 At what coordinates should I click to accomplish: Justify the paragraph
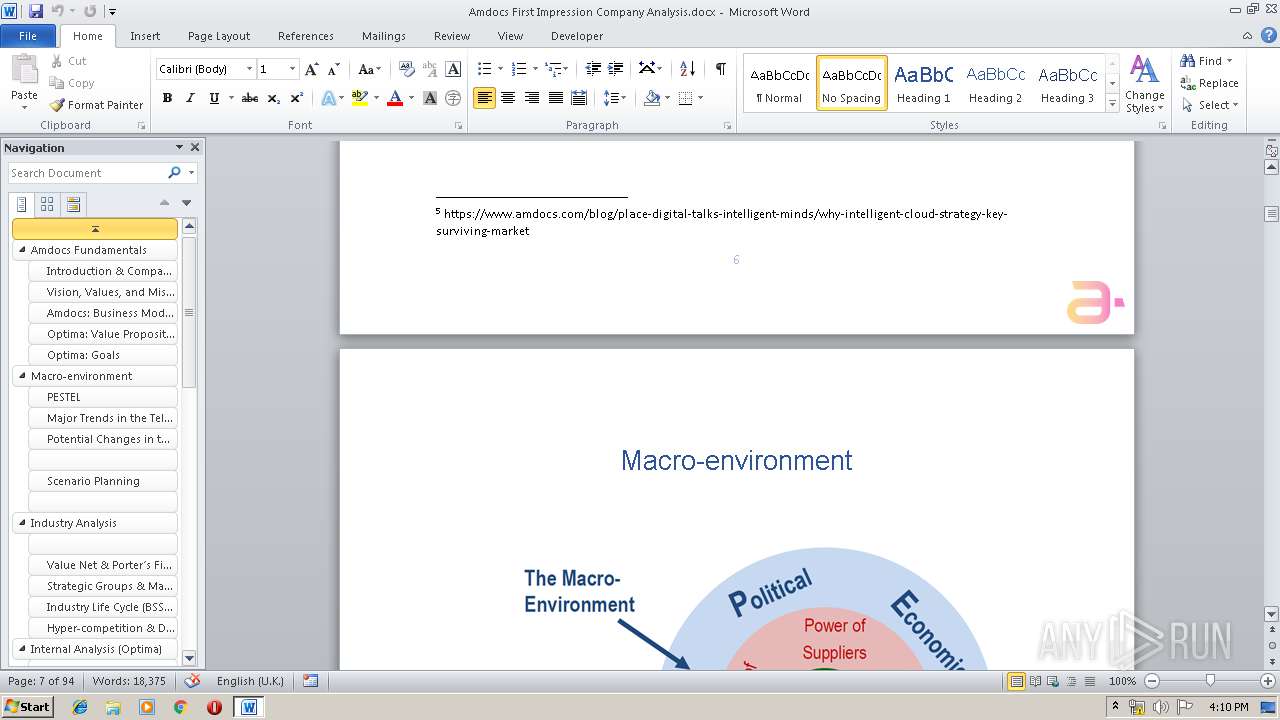click(554, 98)
